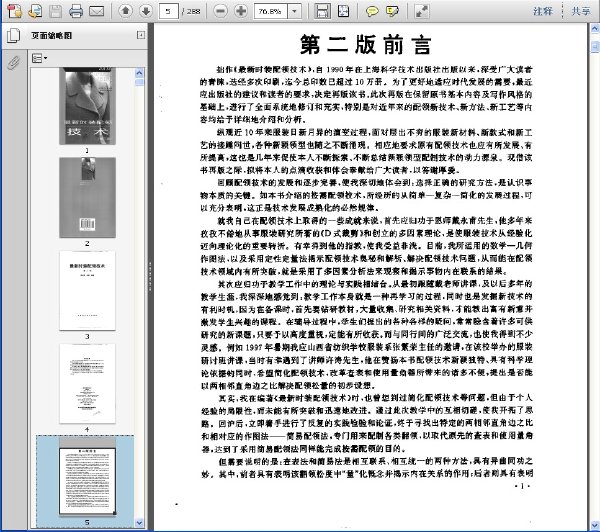Click the fit one full page icon

coord(343,11)
